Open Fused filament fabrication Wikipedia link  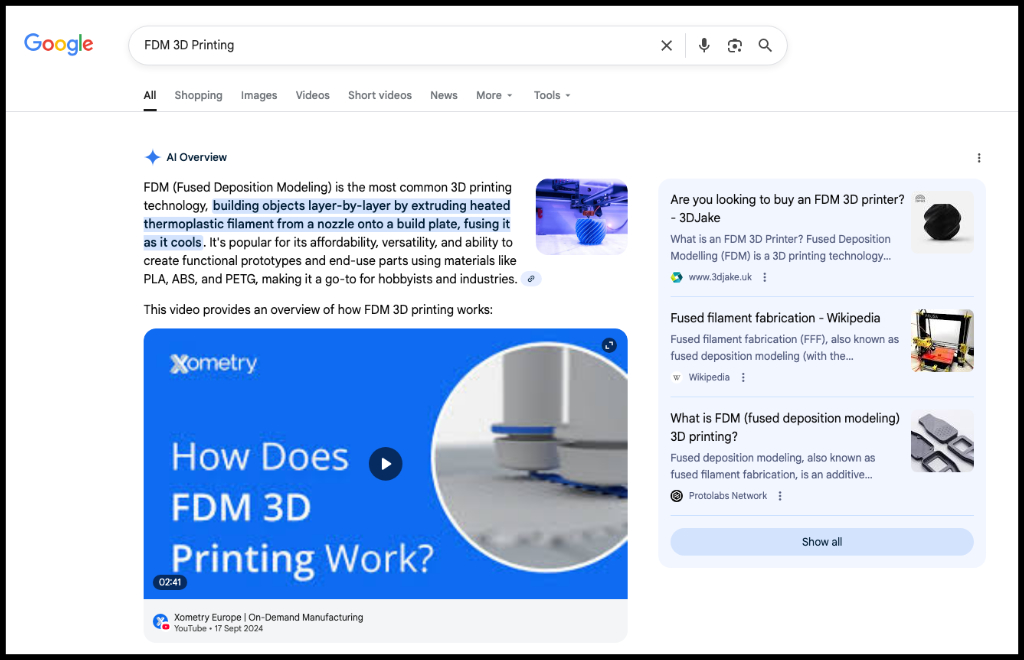(775, 318)
